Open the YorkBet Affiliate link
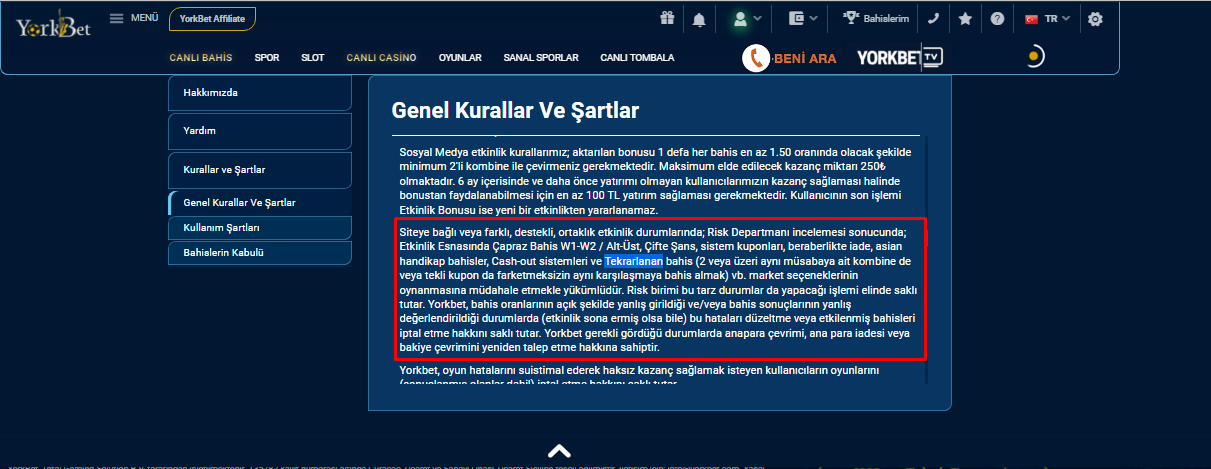 point(213,18)
